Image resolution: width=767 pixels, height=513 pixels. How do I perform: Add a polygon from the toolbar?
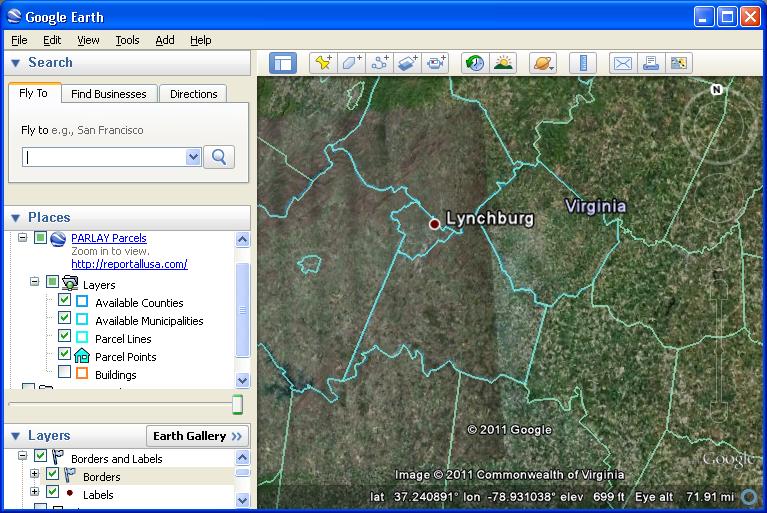[351, 63]
